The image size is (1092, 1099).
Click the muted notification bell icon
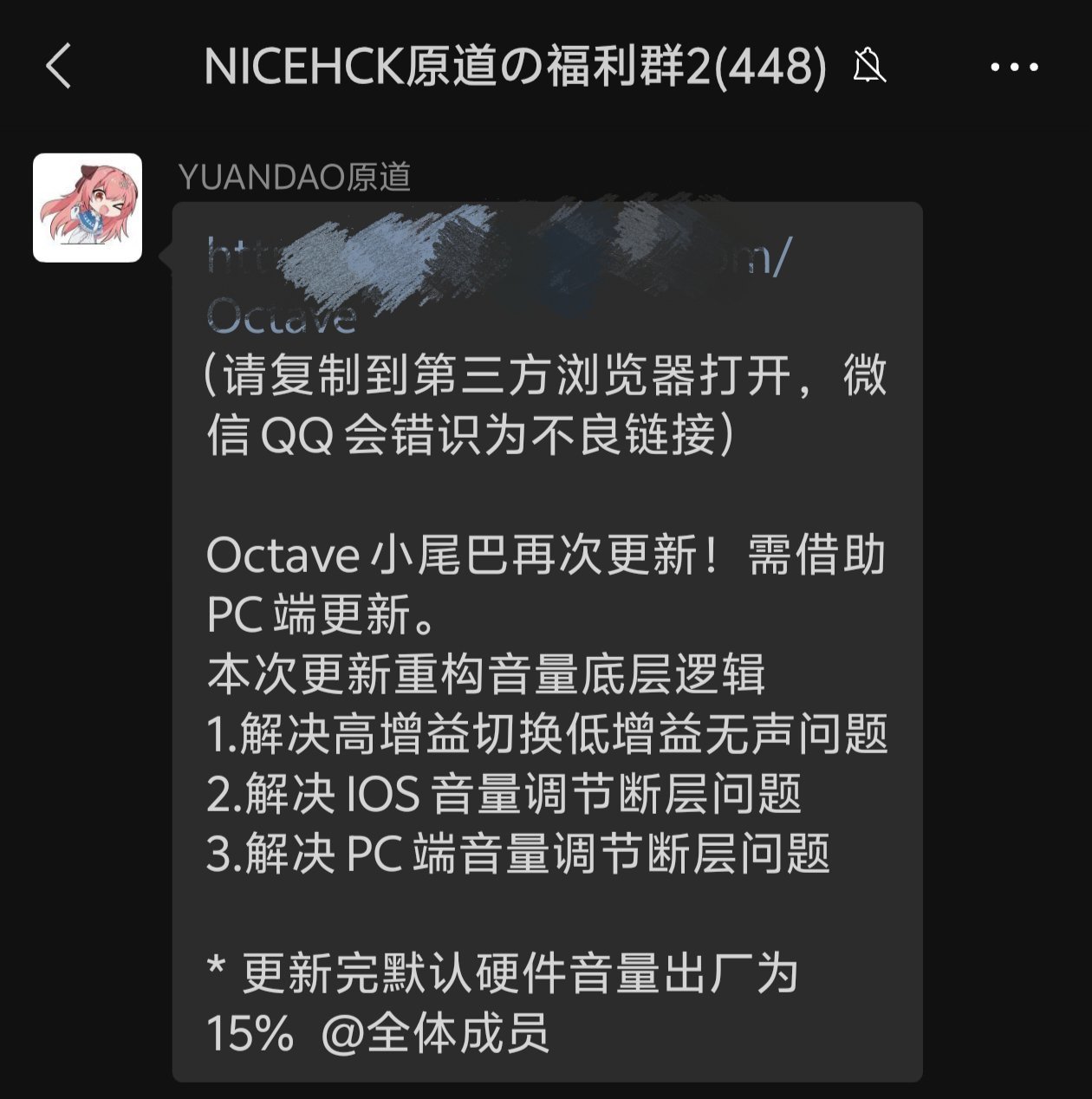coord(869,66)
